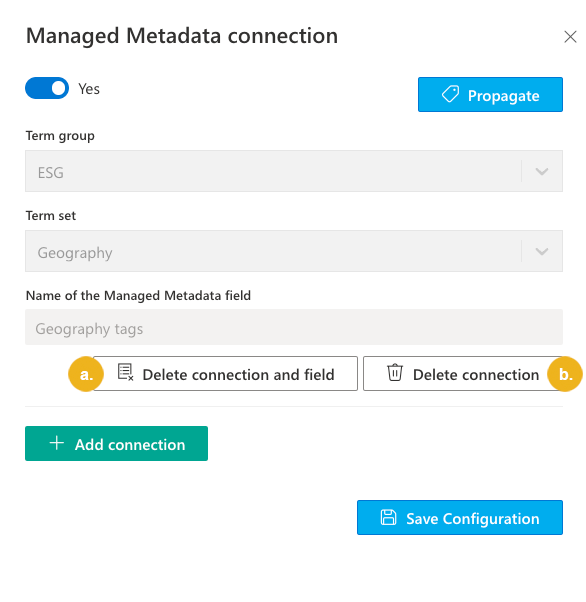This screenshot has width=586, height=602.
Task: Click Save Configuration
Action: (460, 518)
